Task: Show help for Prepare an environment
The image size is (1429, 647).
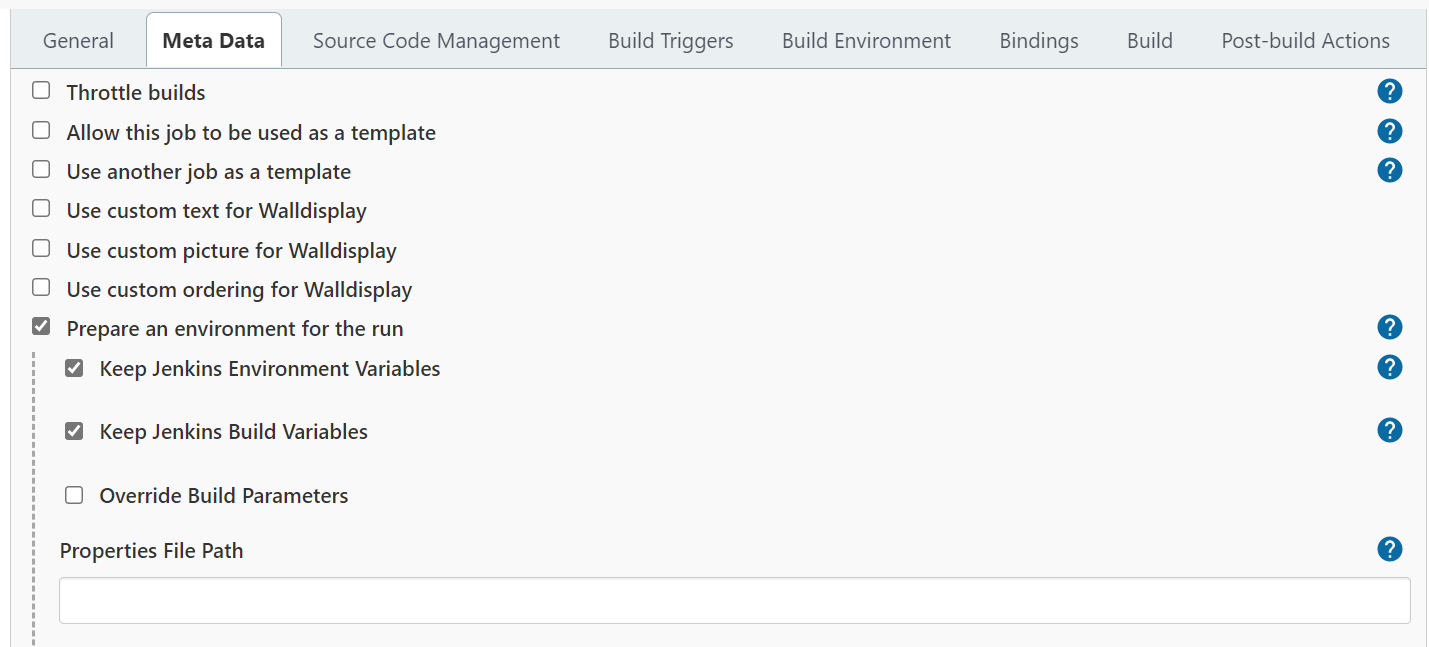Action: pyautogui.click(x=1389, y=327)
